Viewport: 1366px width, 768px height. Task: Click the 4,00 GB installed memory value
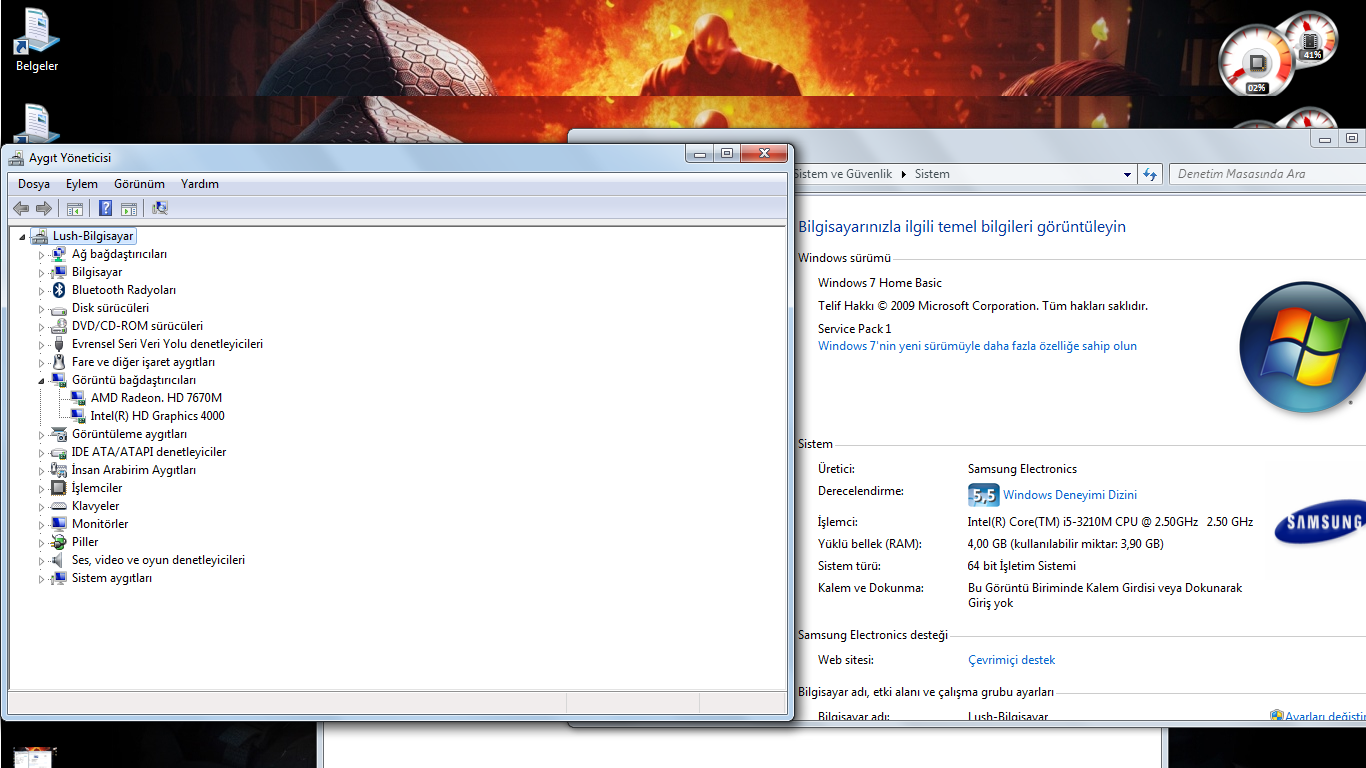tap(1066, 544)
